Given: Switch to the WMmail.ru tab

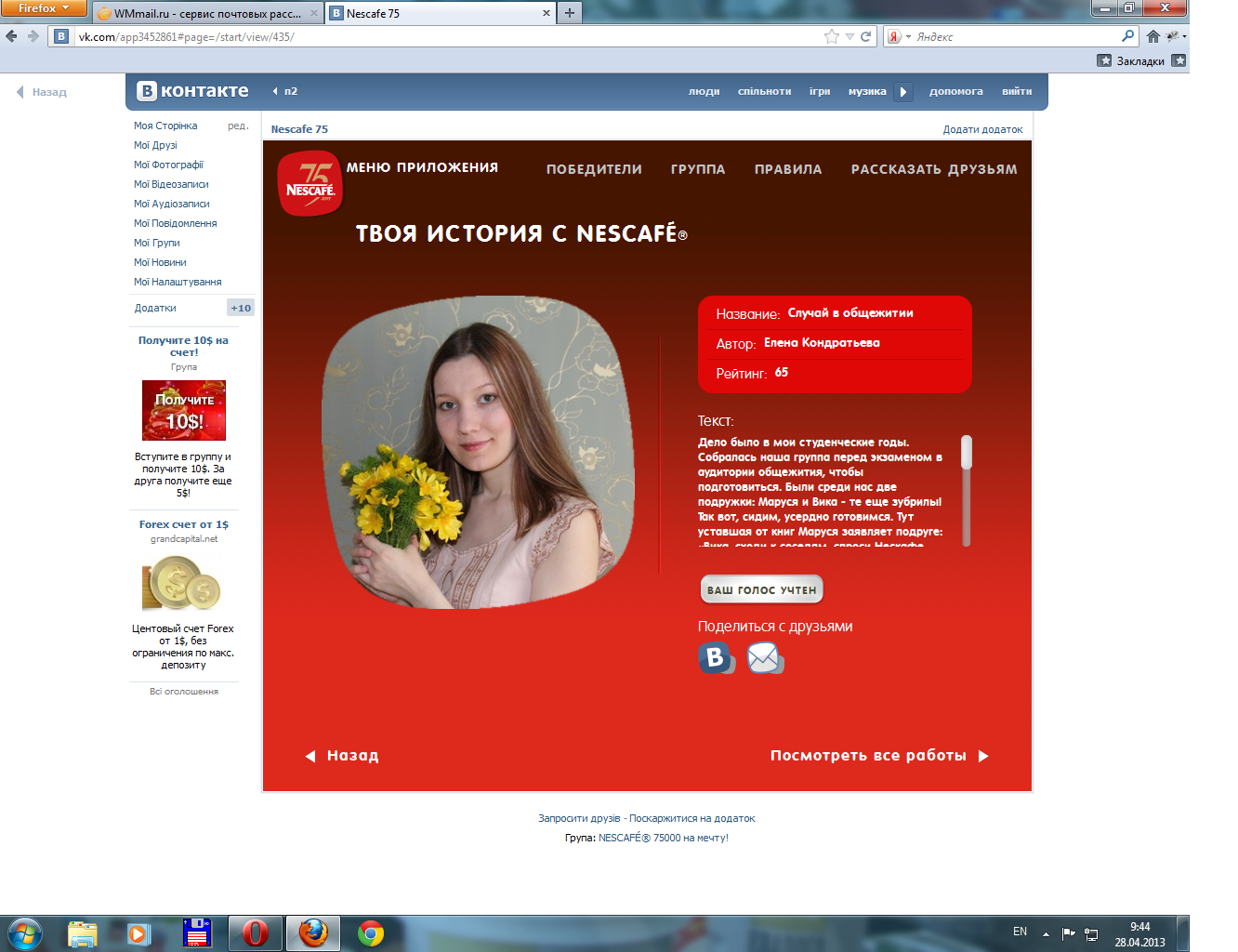Looking at the screenshot, I should point(206,13).
